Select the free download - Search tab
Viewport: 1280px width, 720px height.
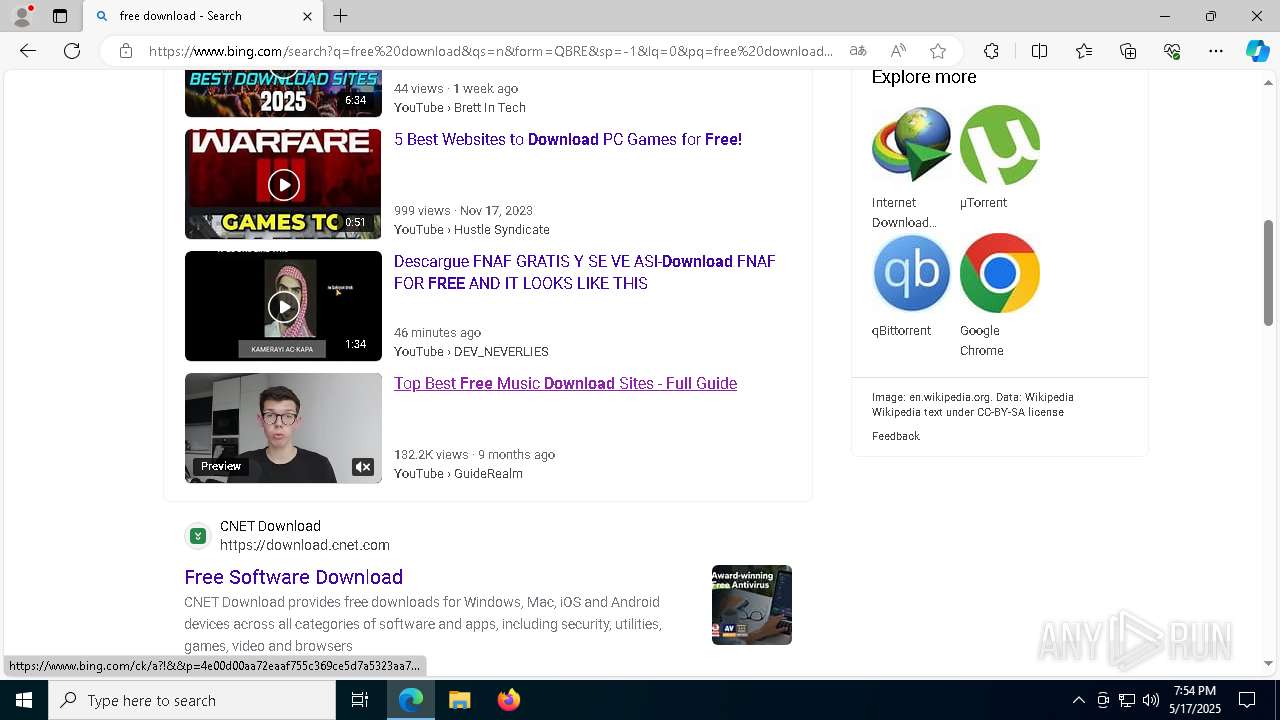point(203,16)
